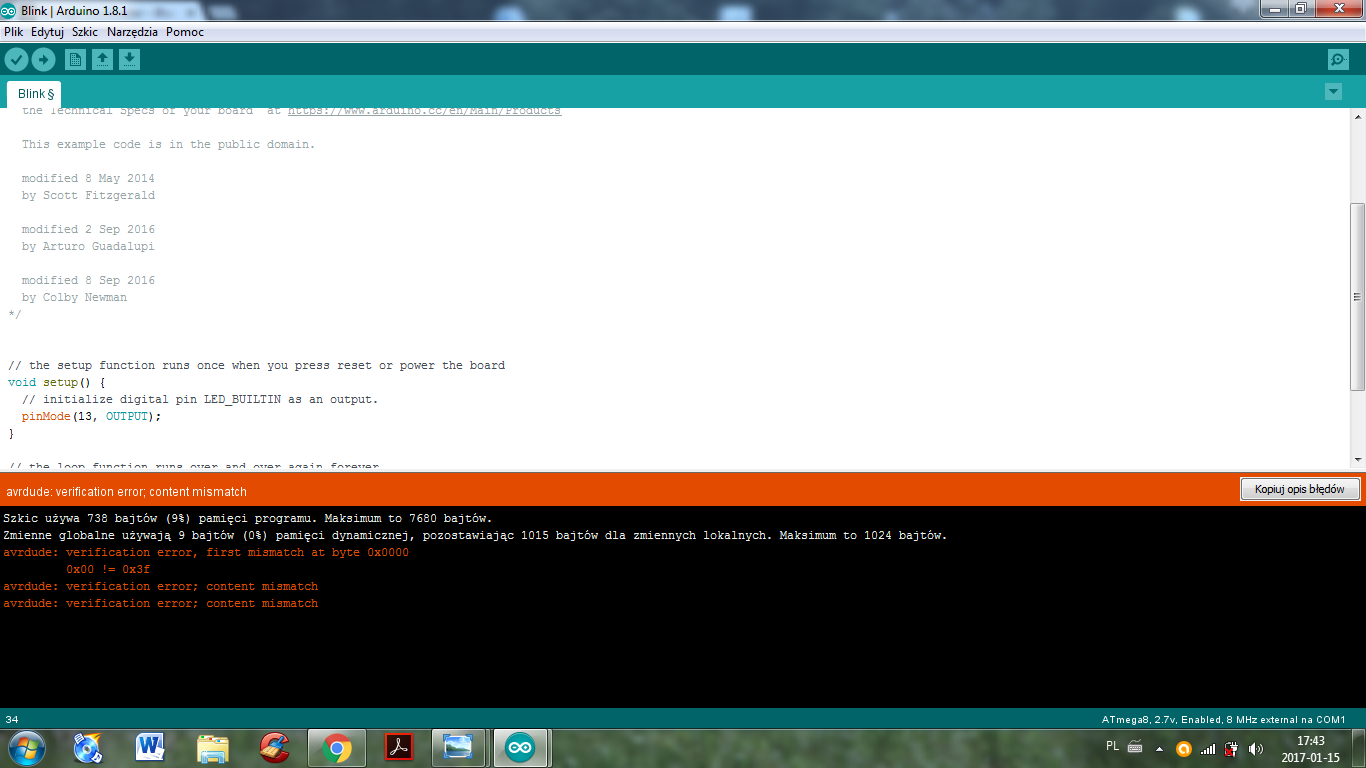Click the orange Avast tray icon
This screenshot has width=1366, height=768.
pos(1184,748)
